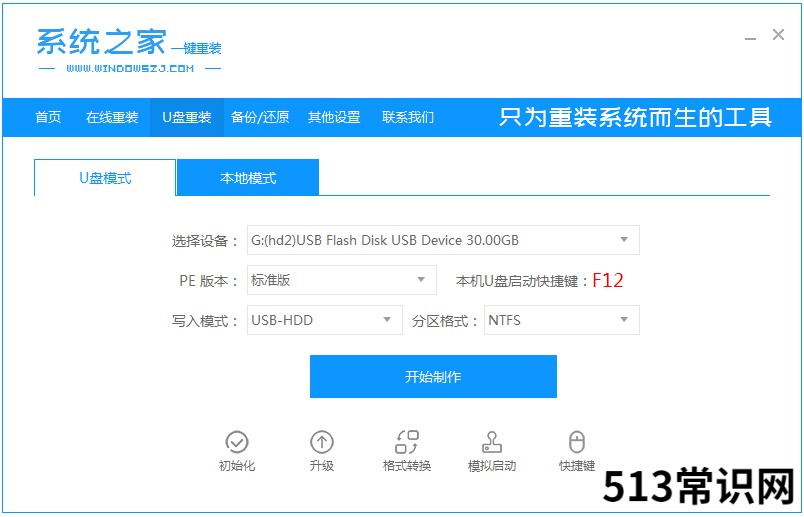Launch the 模拟启动 simulated boot icon

pyautogui.click(x=492, y=442)
